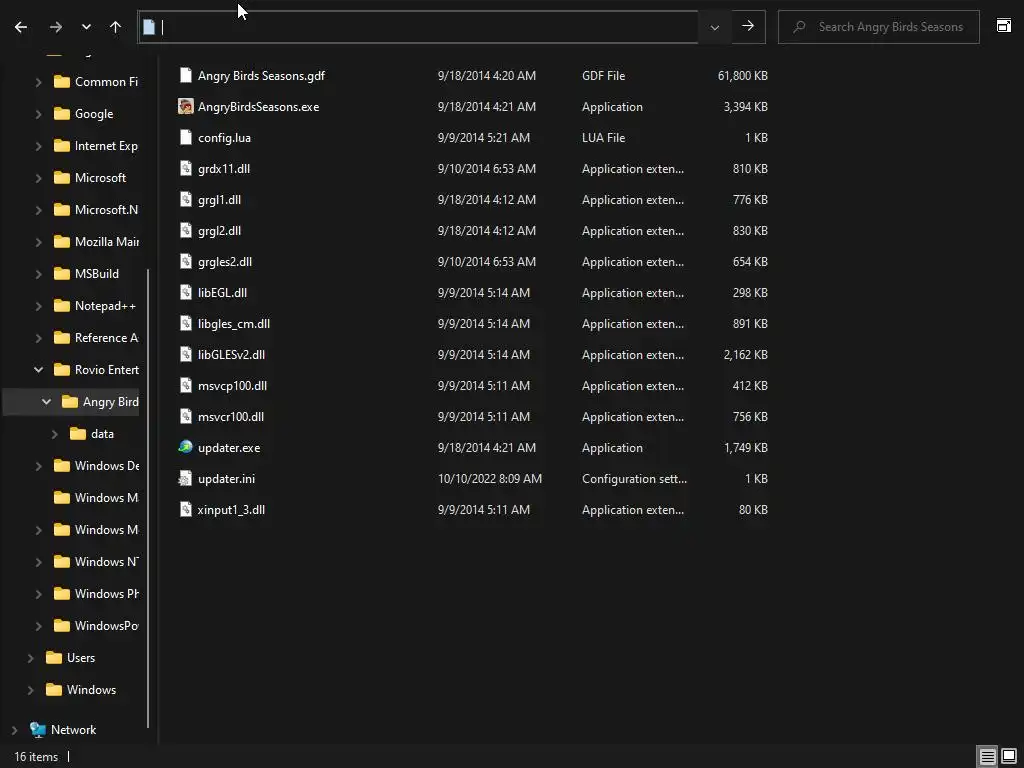
Task: Click the 9/9/2014 5:21 AM date
Action: click(x=484, y=138)
